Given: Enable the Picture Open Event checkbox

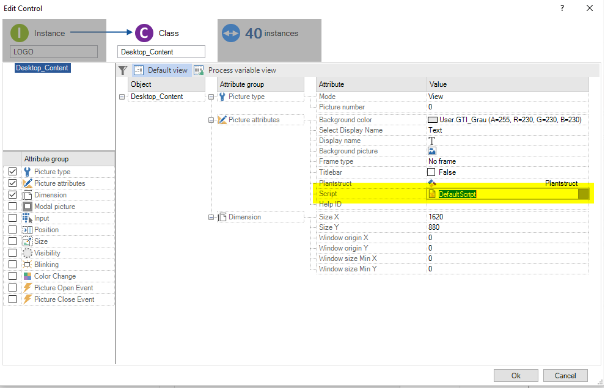Looking at the screenshot, I should 12,288.
